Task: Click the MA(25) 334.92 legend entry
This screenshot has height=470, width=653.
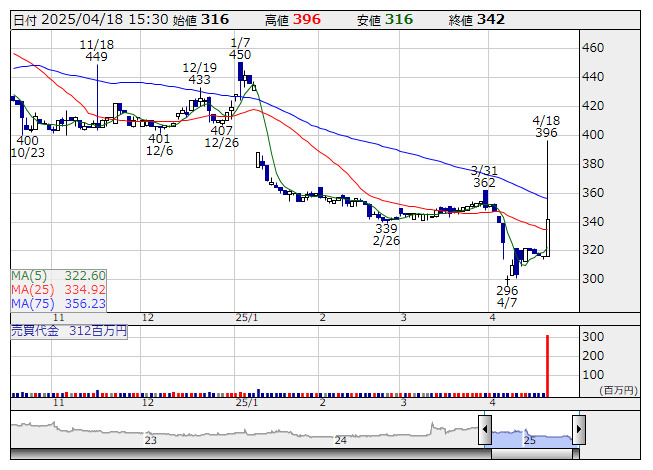Action: click(58, 289)
